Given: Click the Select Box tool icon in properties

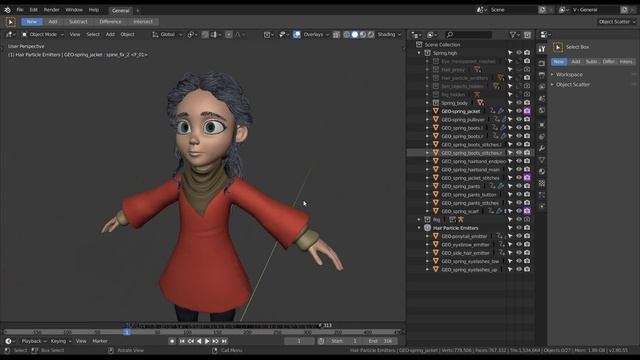Looking at the screenshot, I should coord(558,47).
